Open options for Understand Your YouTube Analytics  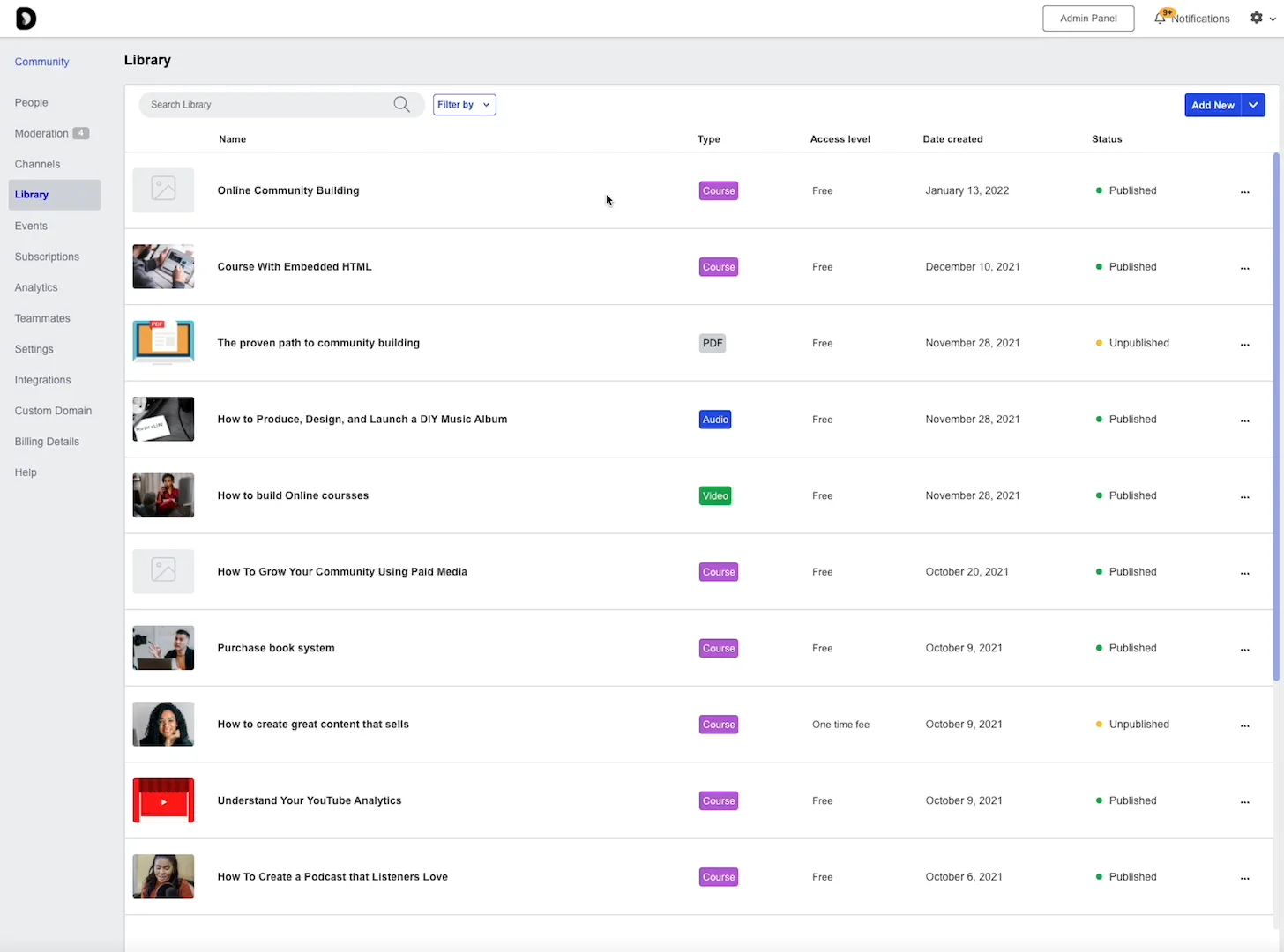point(1244,801)
